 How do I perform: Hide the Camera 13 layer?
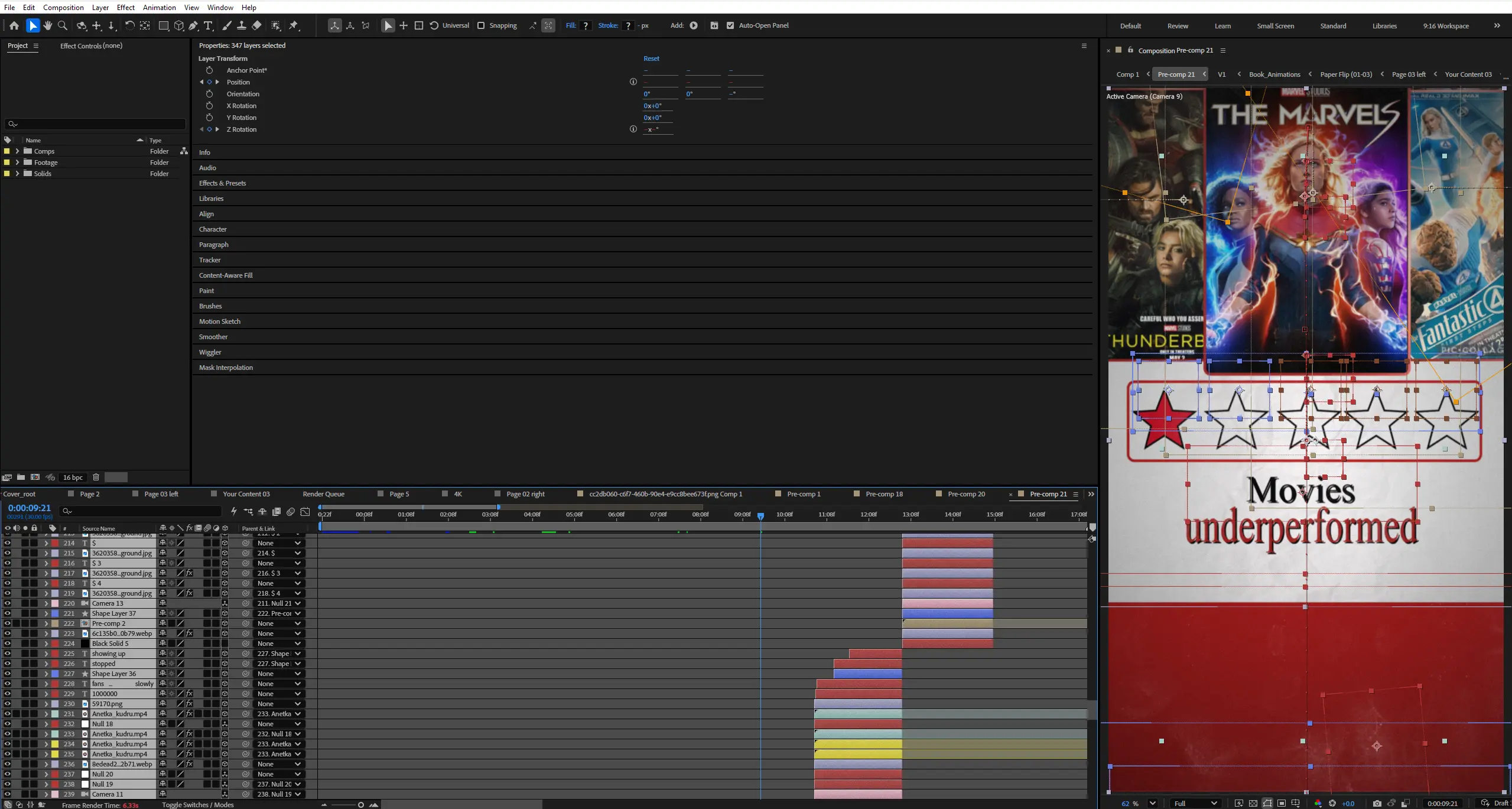point(7,603)
